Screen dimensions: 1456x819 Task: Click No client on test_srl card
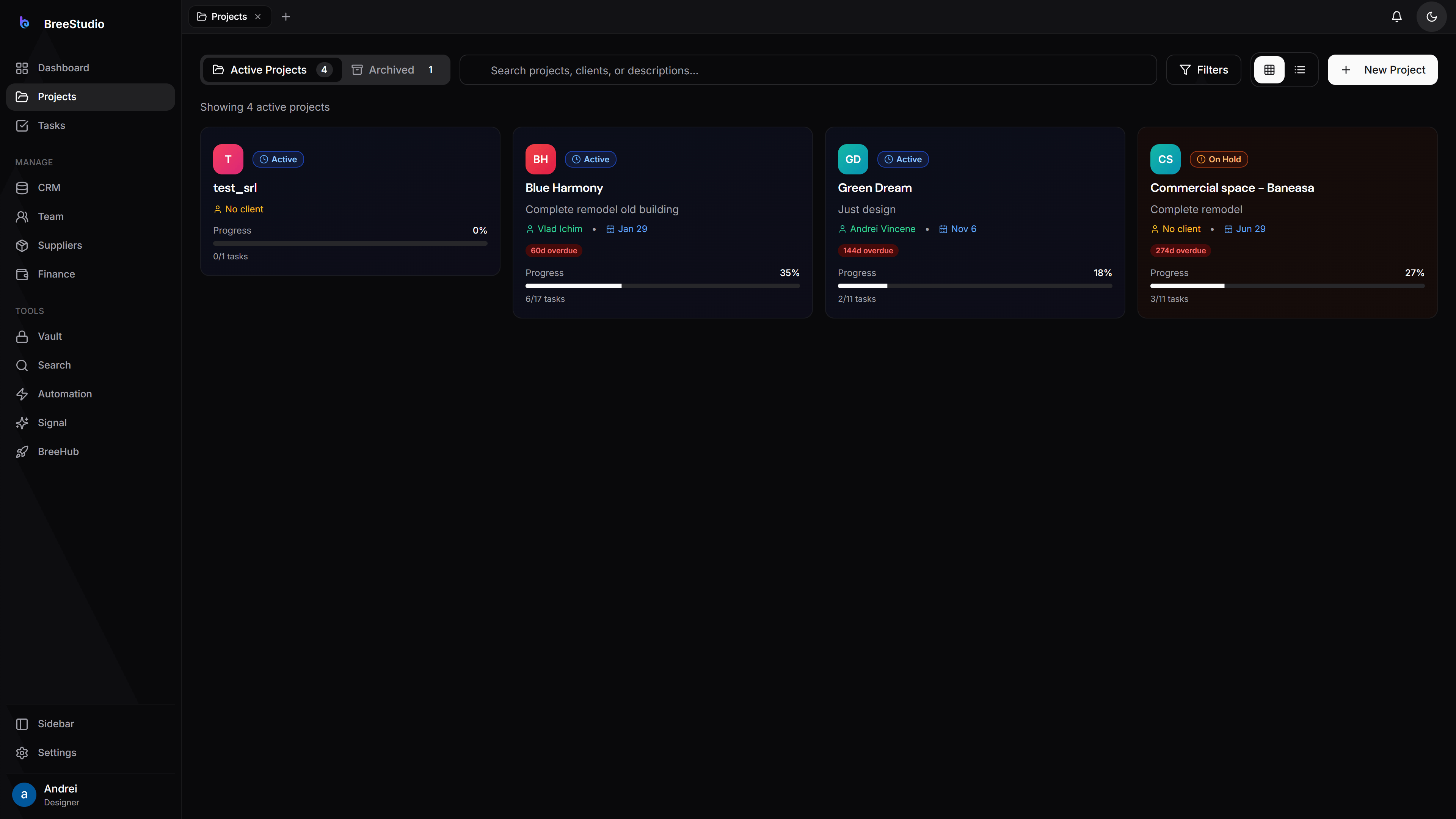pos(238,209)
